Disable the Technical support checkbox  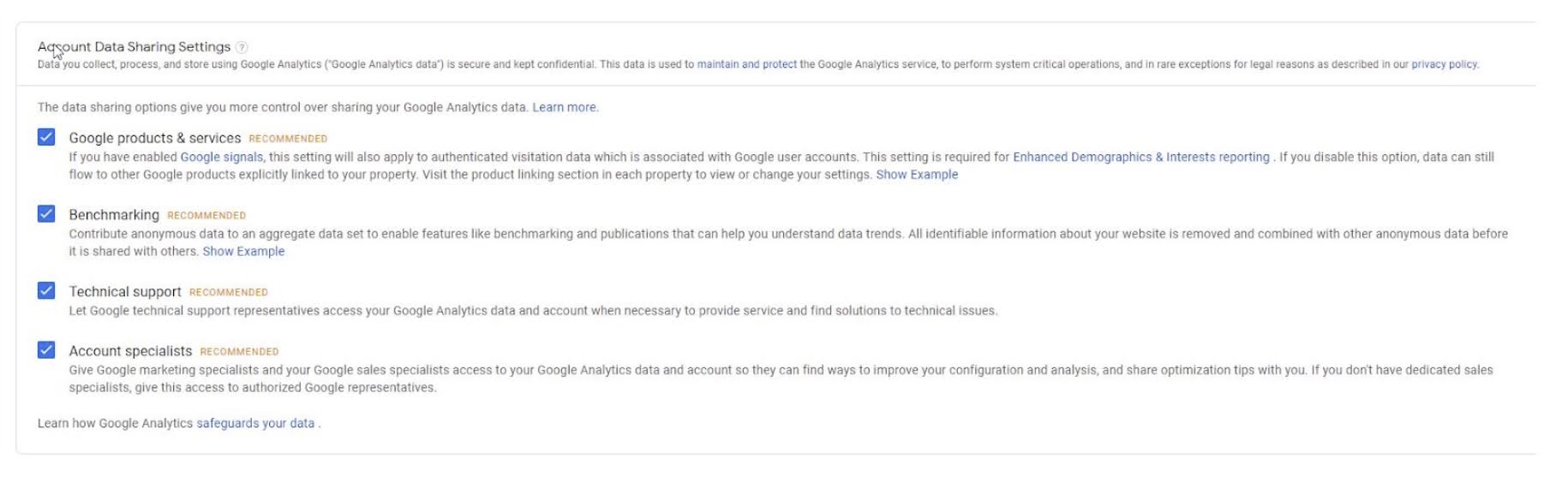tap(46, 291)
